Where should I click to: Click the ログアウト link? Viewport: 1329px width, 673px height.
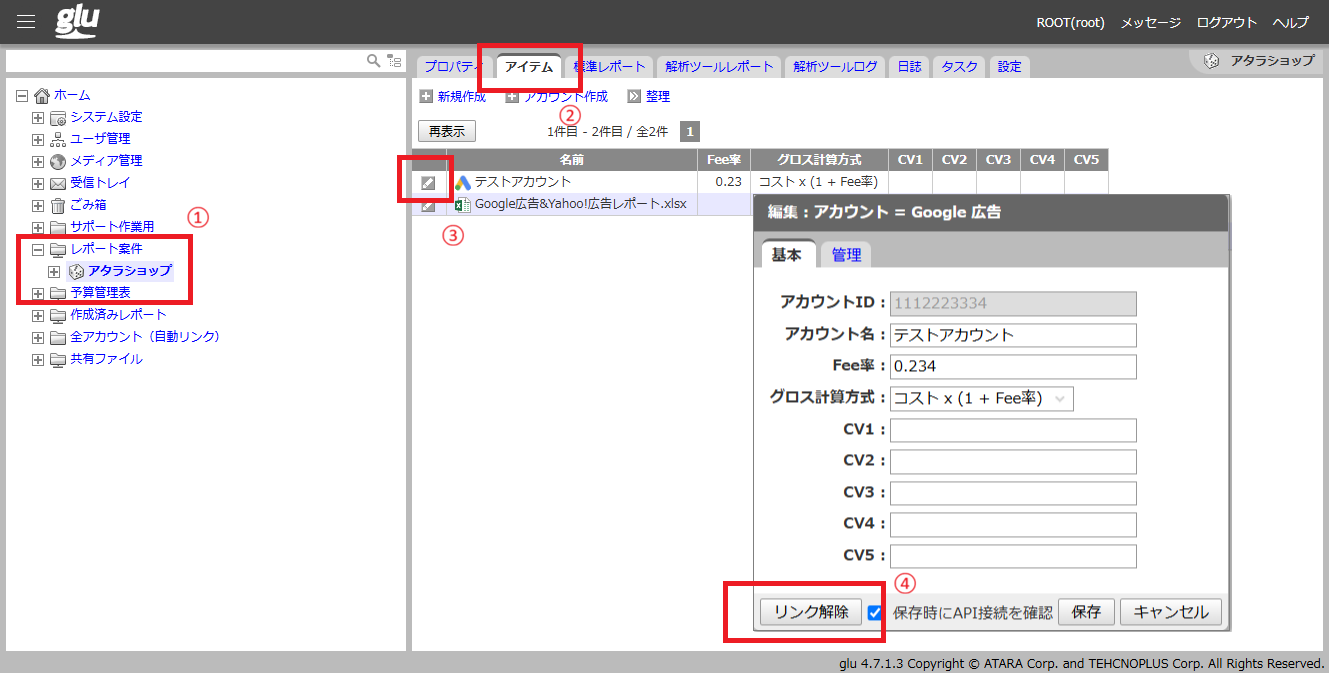(x=1227, y=22)
